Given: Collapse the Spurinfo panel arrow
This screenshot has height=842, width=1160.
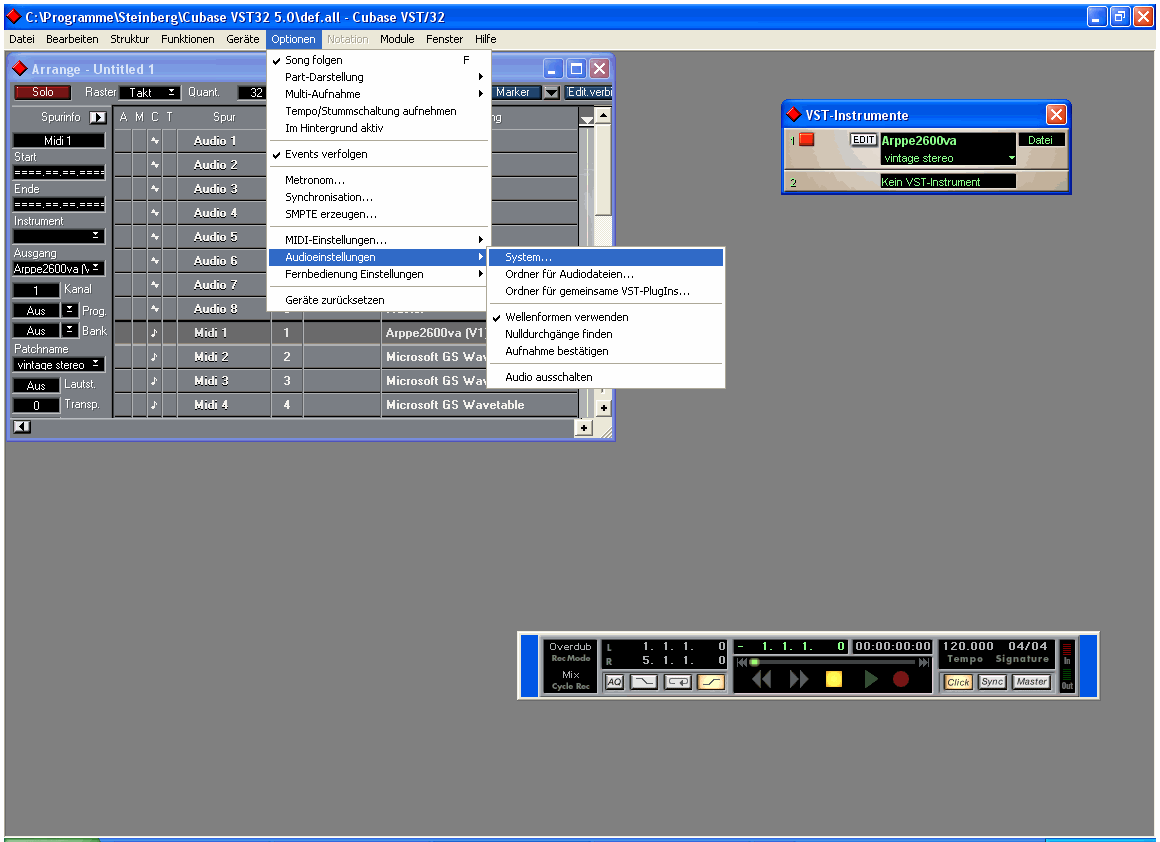Looking at the screenshot, I should [98, 117].
